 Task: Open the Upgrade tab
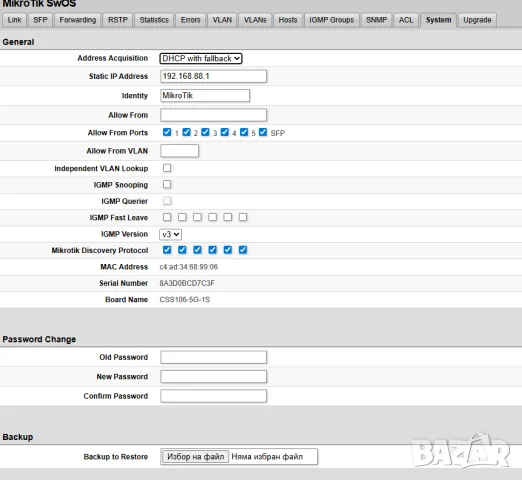click(477, 20)
